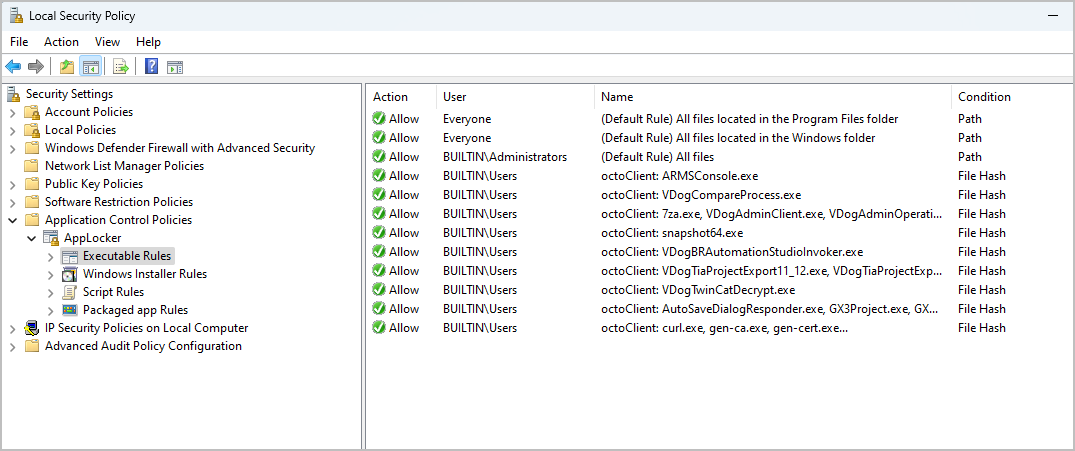1075x451 pixels.
Task: Click the Export List toolbar icon
Action: tap(121, 67)
